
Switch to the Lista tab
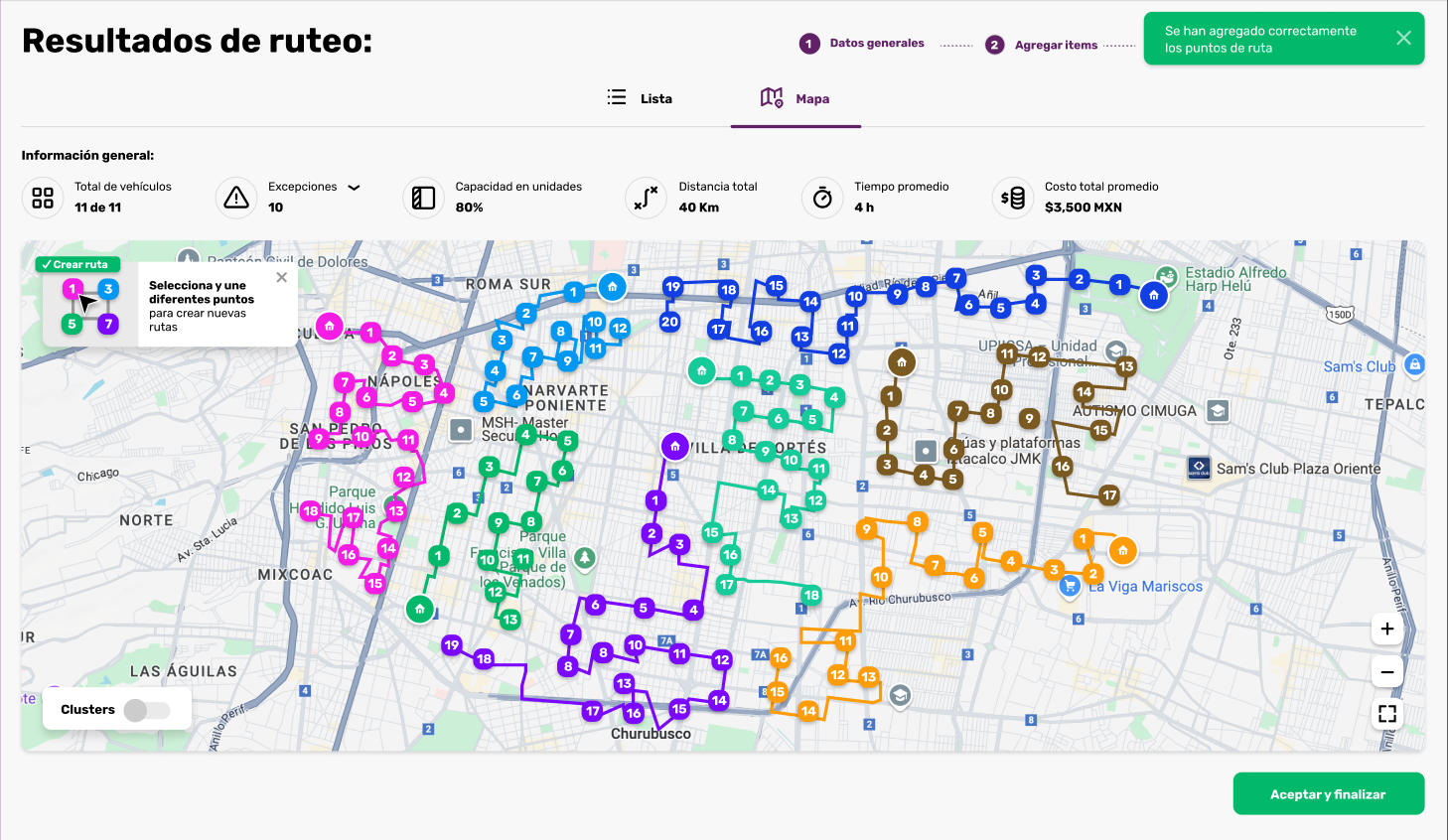[x=640, y=98]
